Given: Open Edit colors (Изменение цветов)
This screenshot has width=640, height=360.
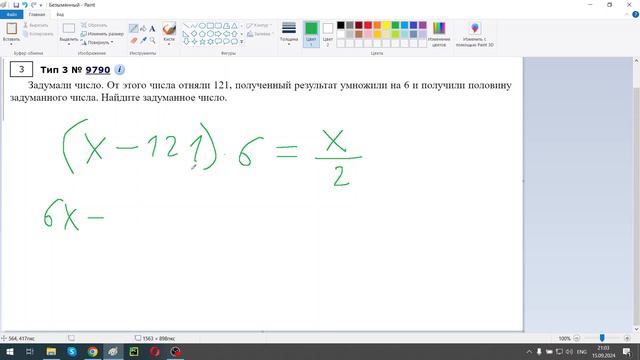Looking at the screenshot, I should 439,33.
